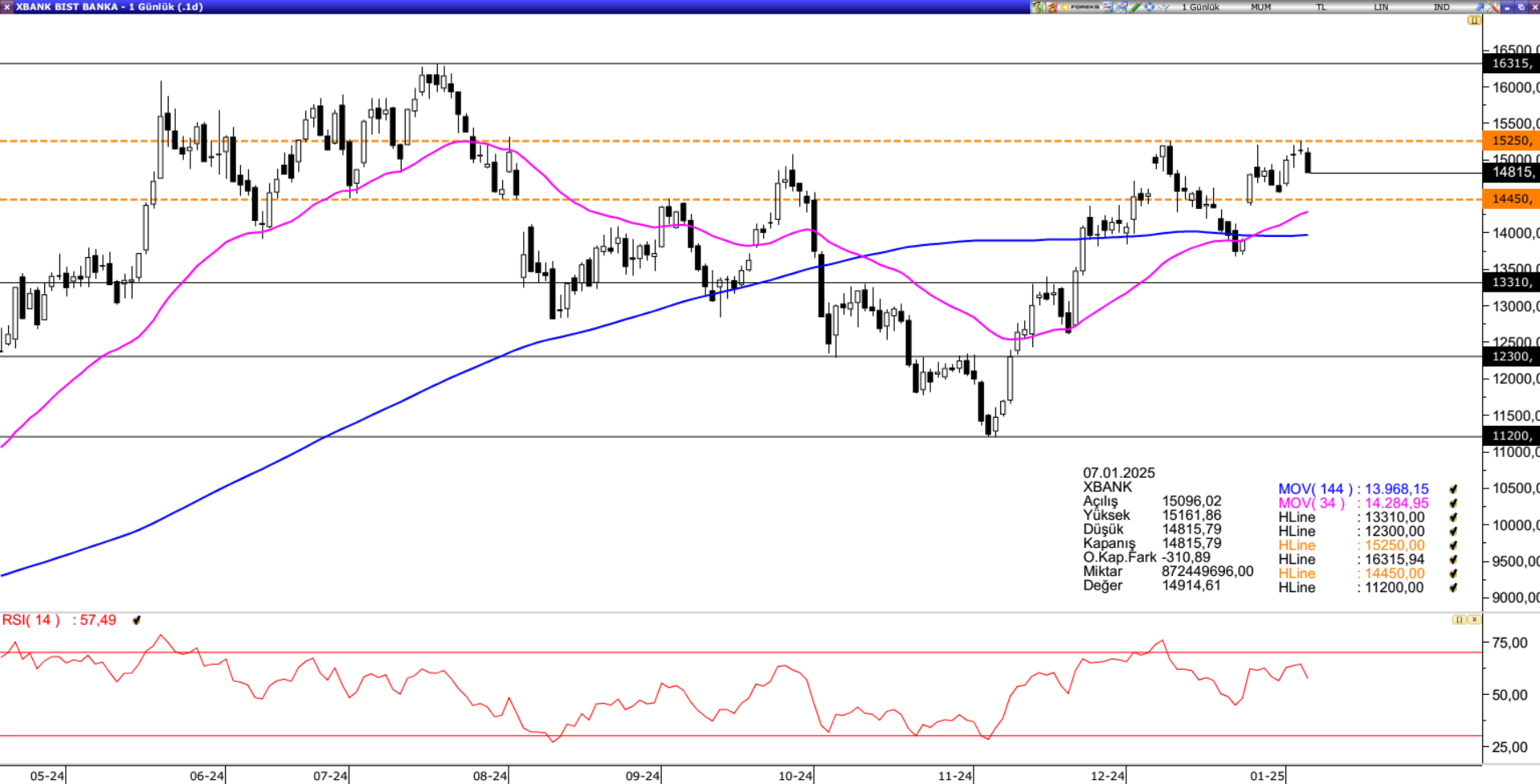This screenshot has width=1540, height=784.
Task: Click the Değer value 14914,61
Action: [x=1191, y=586]
